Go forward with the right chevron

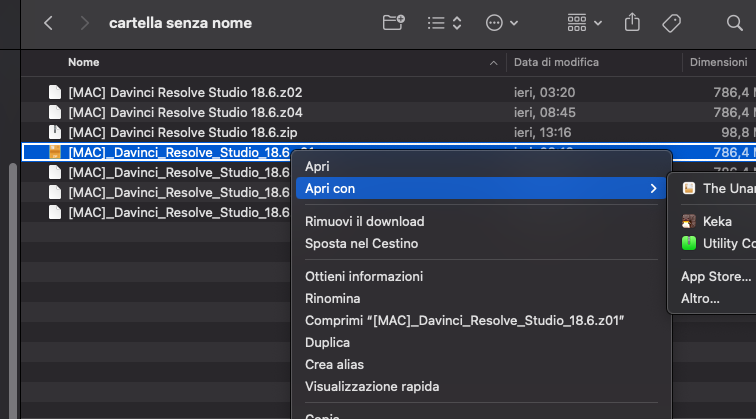[x=85, y=23]
